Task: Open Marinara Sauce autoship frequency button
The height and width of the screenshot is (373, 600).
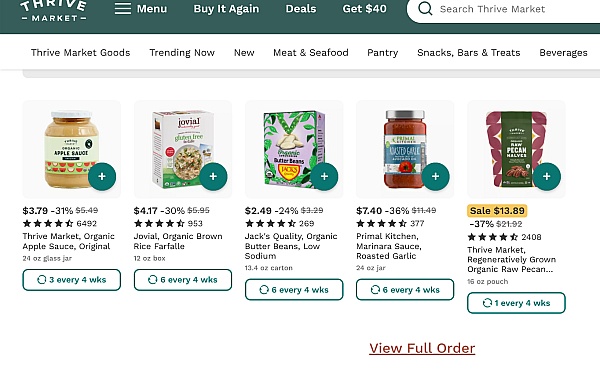Action: [x=405, y=290]
